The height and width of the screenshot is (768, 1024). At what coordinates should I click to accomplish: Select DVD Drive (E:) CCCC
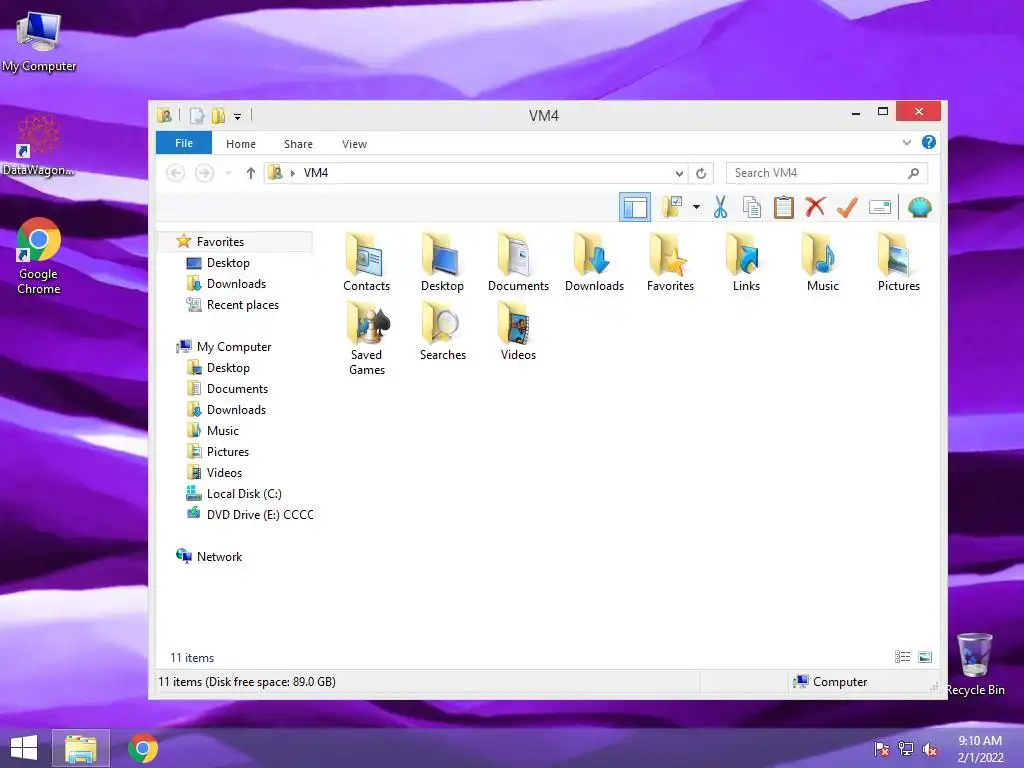tap(260, 515)
